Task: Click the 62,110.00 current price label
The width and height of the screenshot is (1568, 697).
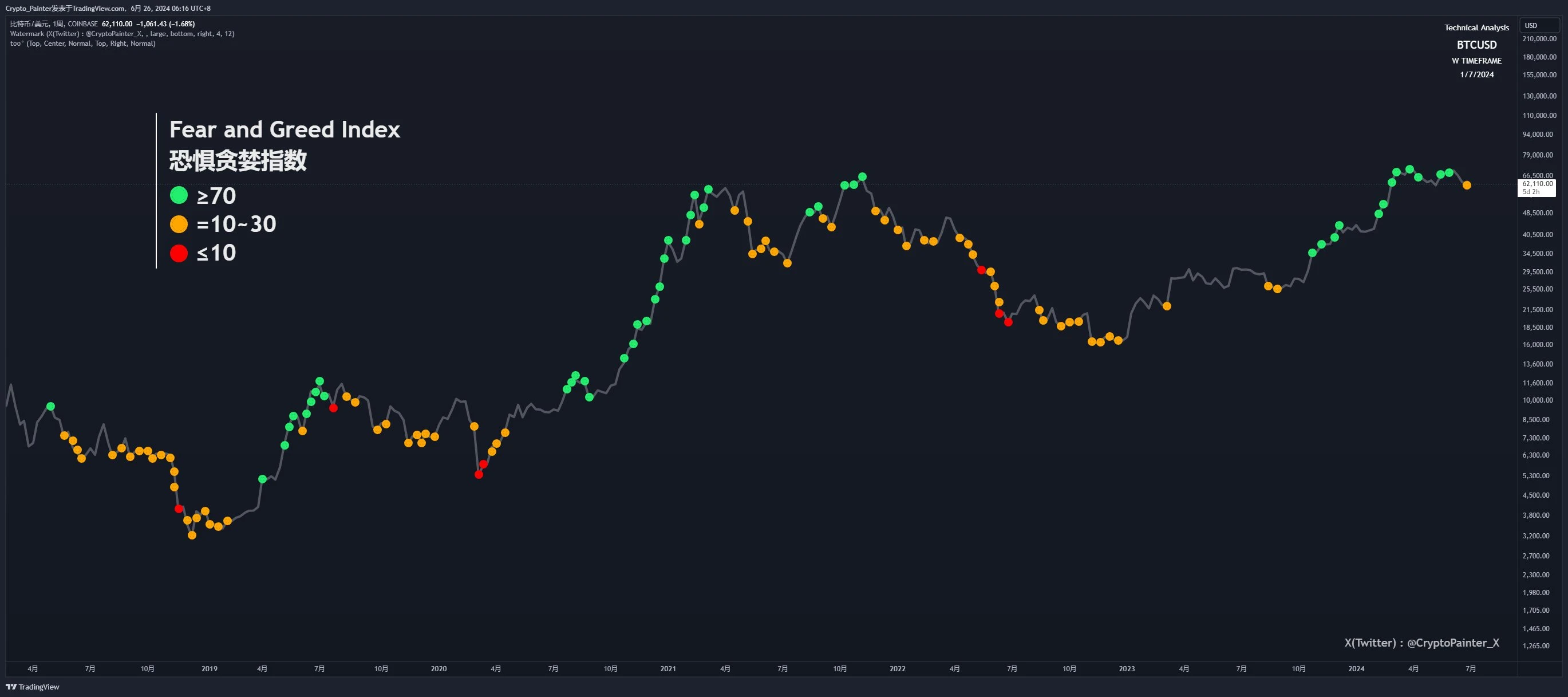Action: (1538, 184)
